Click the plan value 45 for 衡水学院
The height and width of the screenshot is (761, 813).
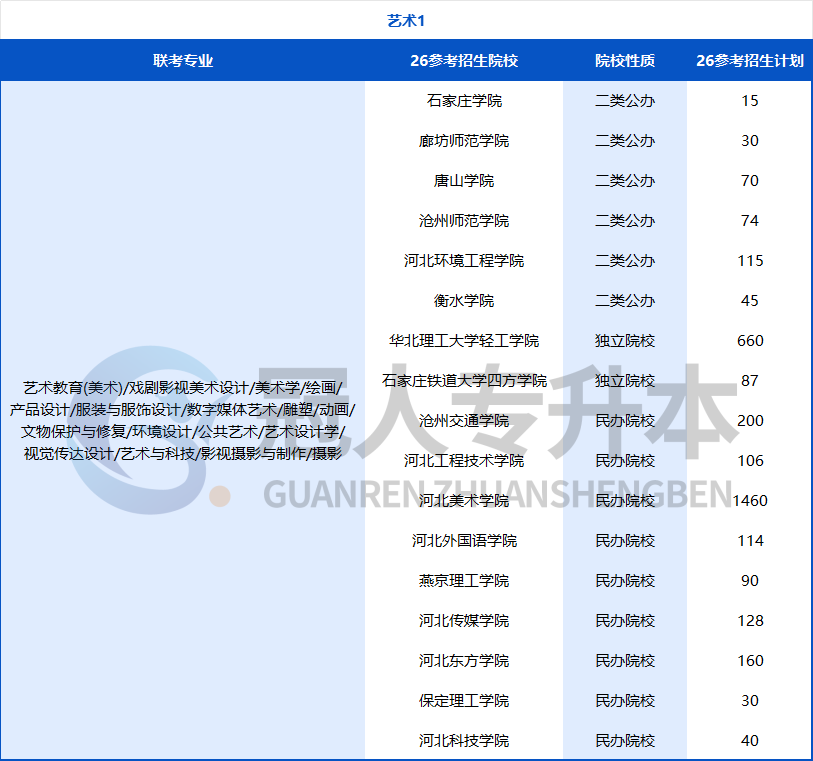point(750,301)
